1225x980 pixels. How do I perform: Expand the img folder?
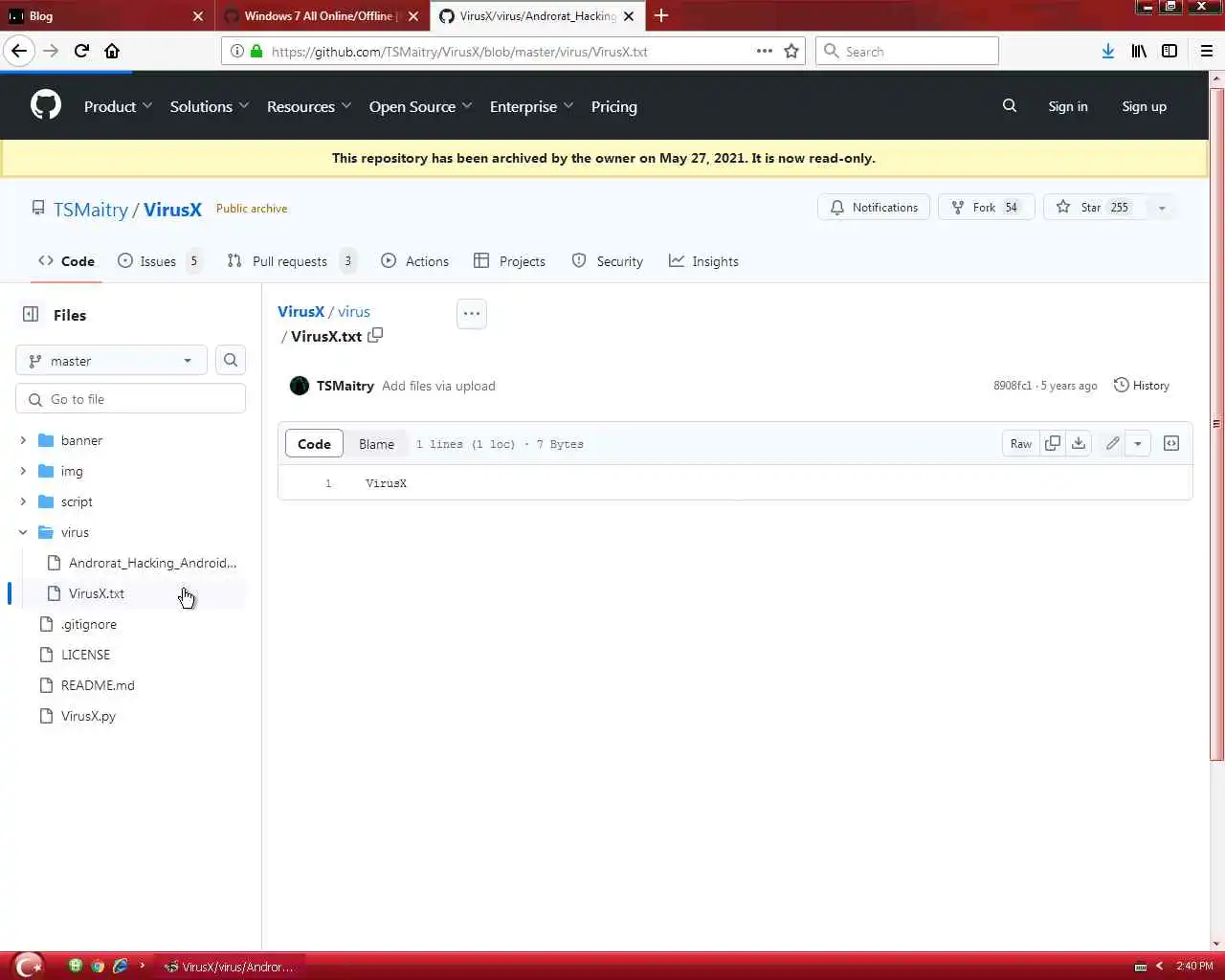[x=23, y=471]
